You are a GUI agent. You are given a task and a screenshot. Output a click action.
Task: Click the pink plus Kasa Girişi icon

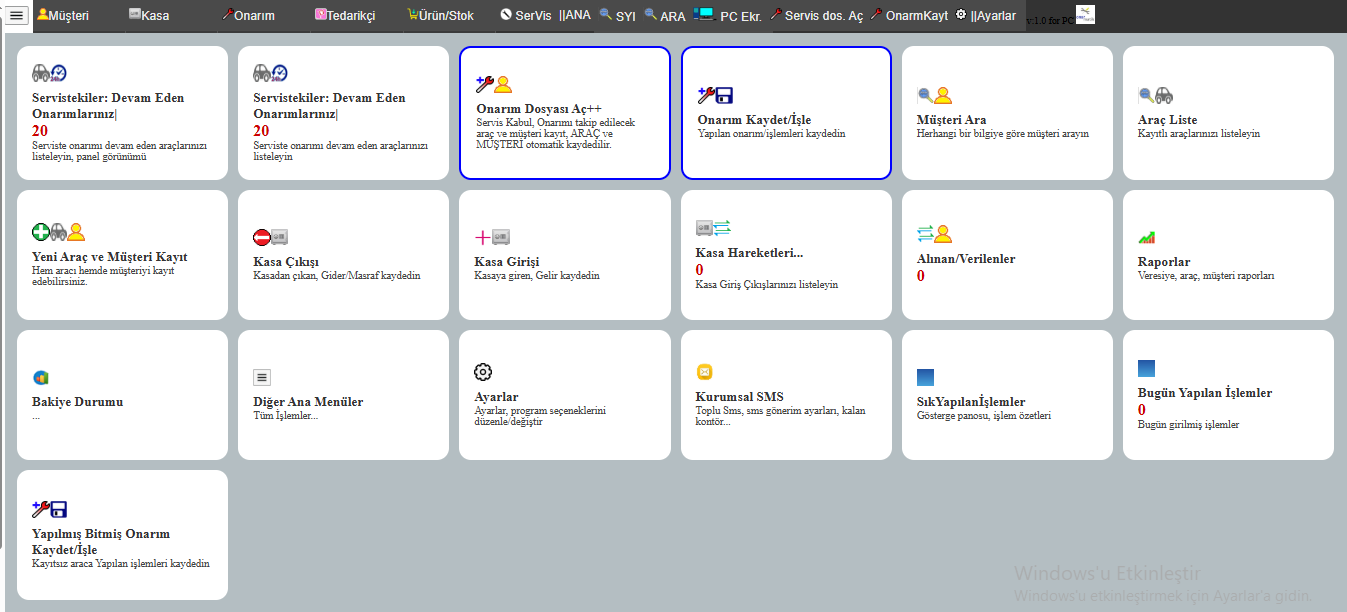coord(492,237)
